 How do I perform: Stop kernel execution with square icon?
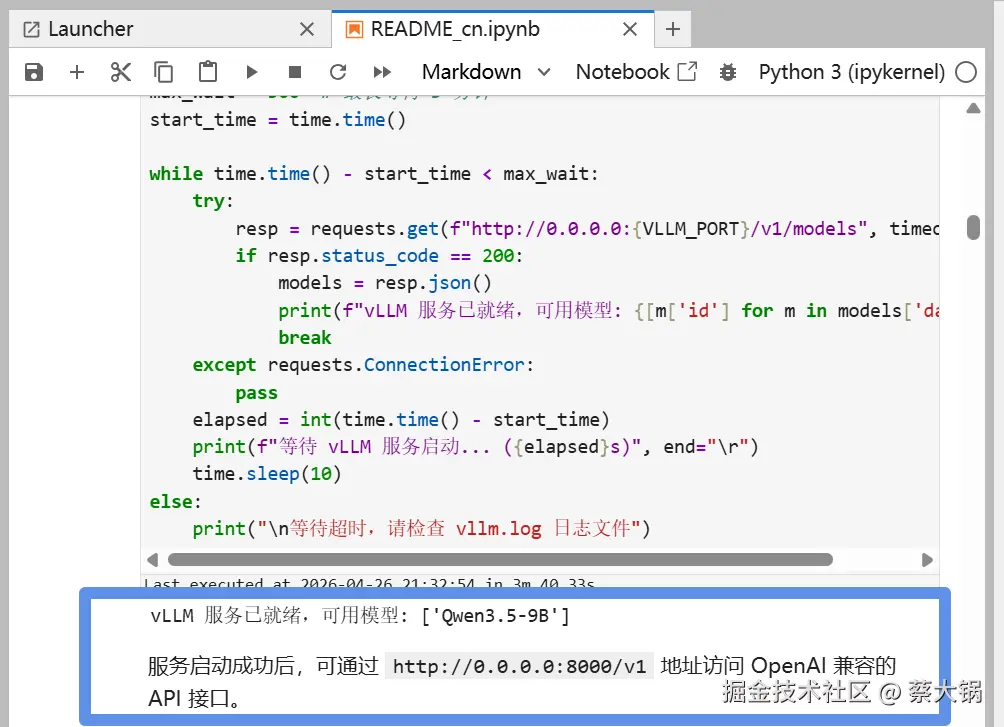click(x=295, y=72)
